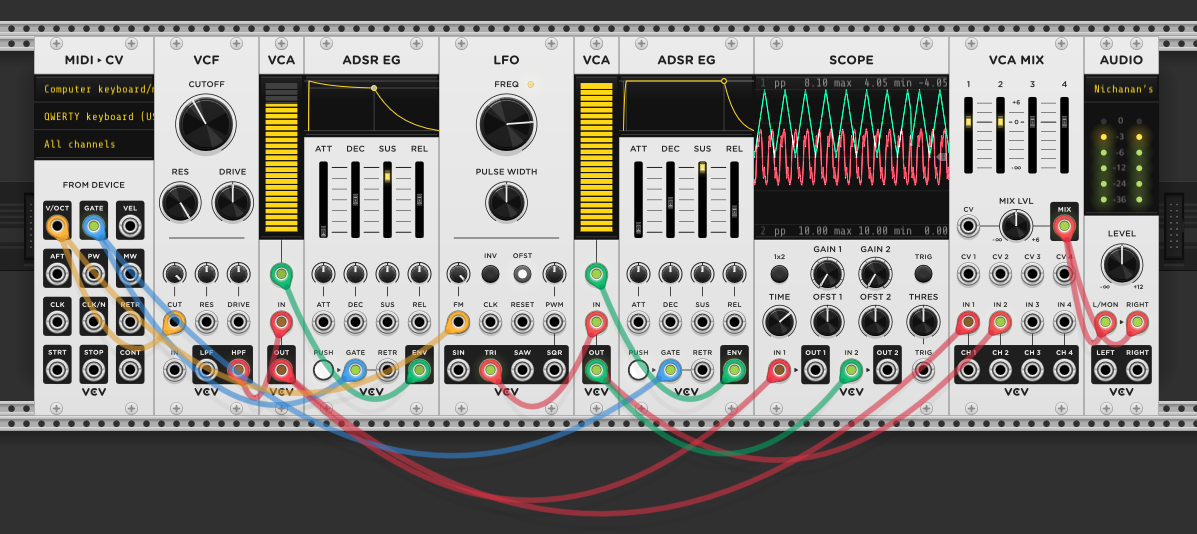Image resolution: width=1197 pixels, height=534 pixels.
Task: Click the Scope GAIN 1 knob
Action: coord(828,274)
